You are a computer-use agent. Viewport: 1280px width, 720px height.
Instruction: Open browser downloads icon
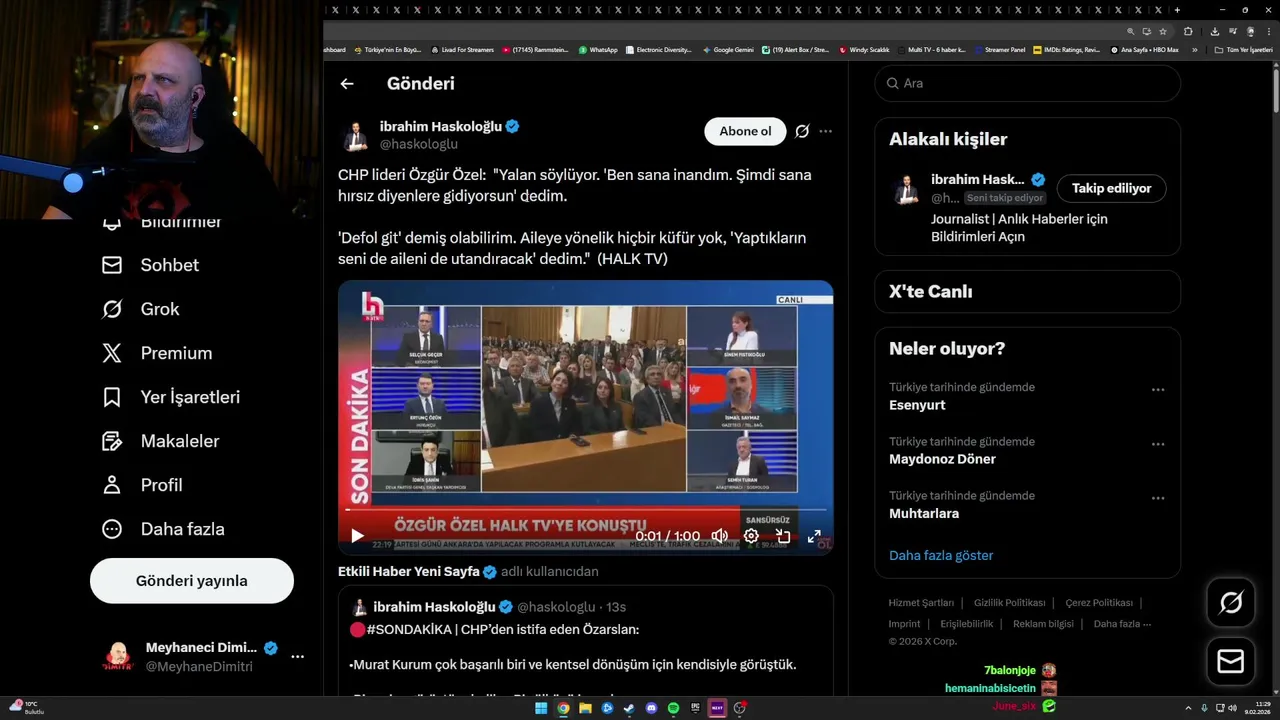click(1214, 31)
